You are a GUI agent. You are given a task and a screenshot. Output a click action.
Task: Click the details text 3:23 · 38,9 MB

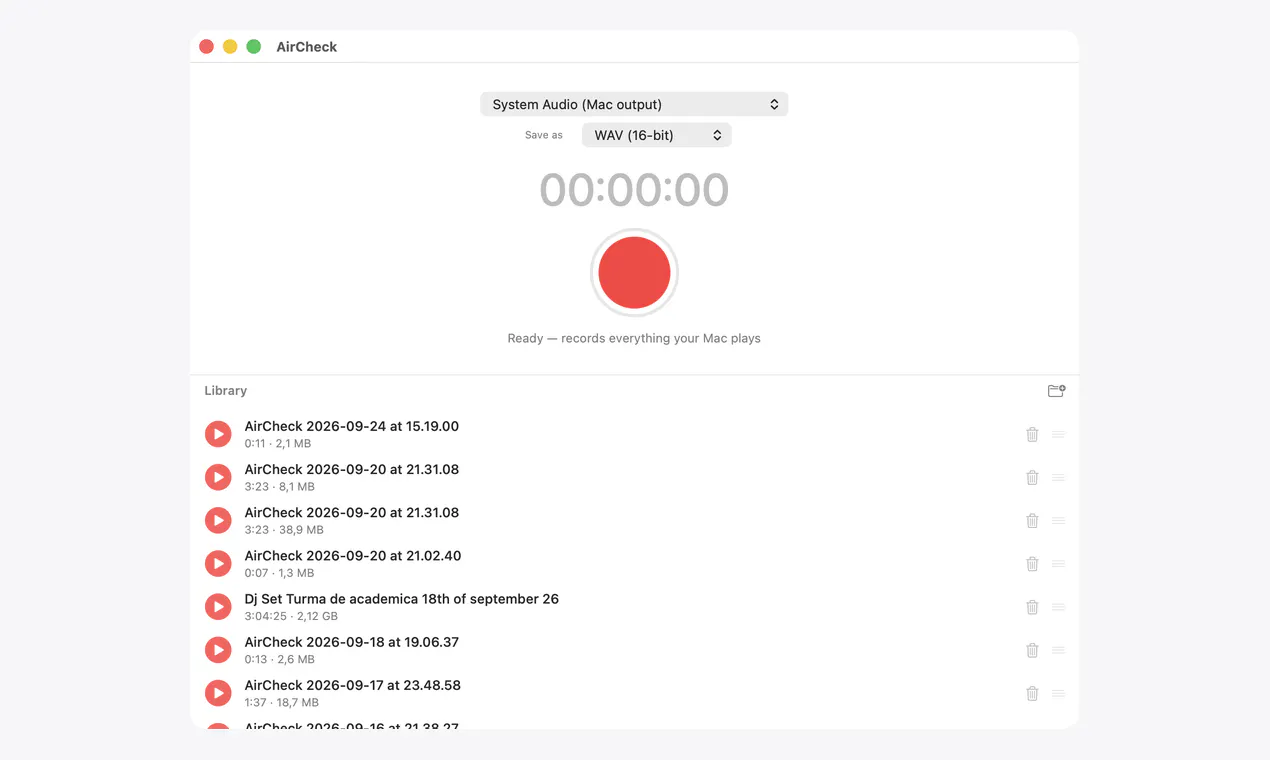pyautogui.click(x=284, y=530)
